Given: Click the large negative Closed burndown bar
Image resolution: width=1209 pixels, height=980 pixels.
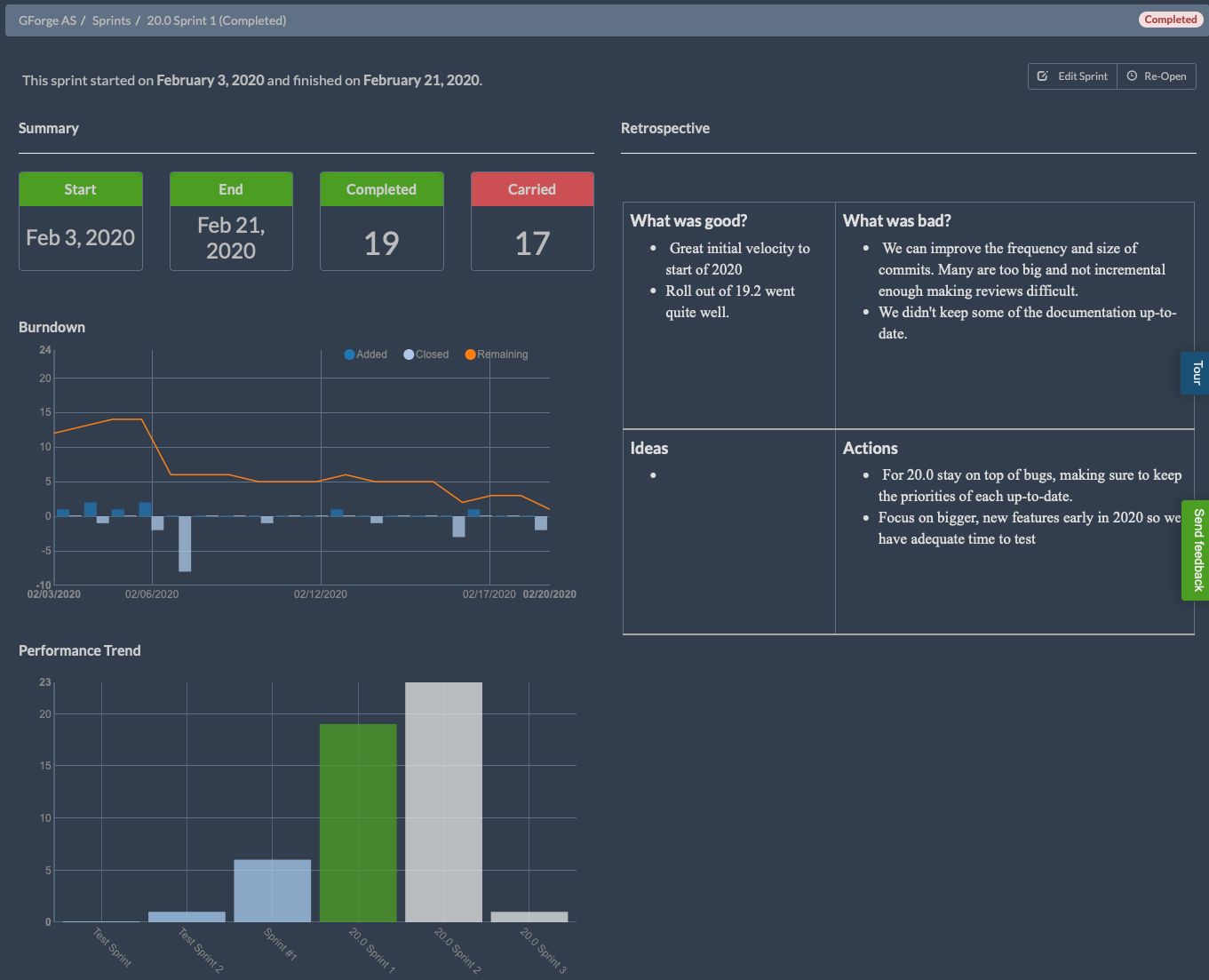Looking at the screenshot, I should (185, 544).
